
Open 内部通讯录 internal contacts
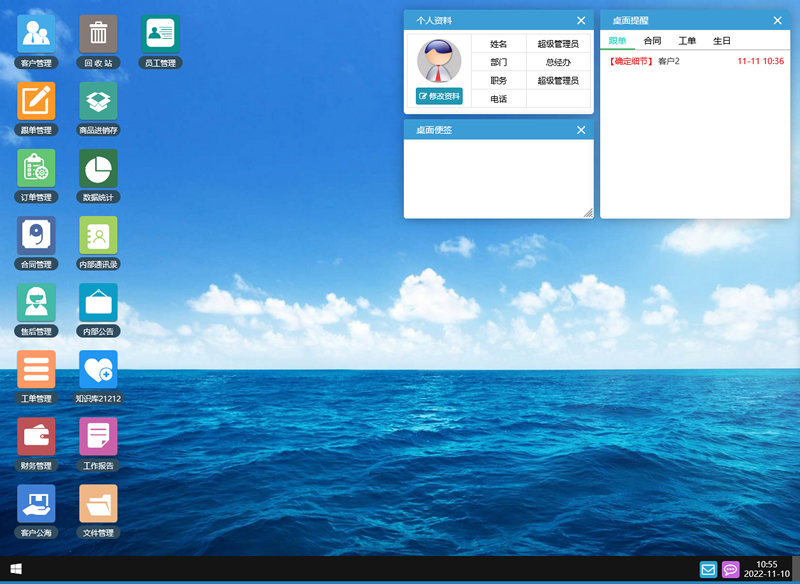click(98, 235)
